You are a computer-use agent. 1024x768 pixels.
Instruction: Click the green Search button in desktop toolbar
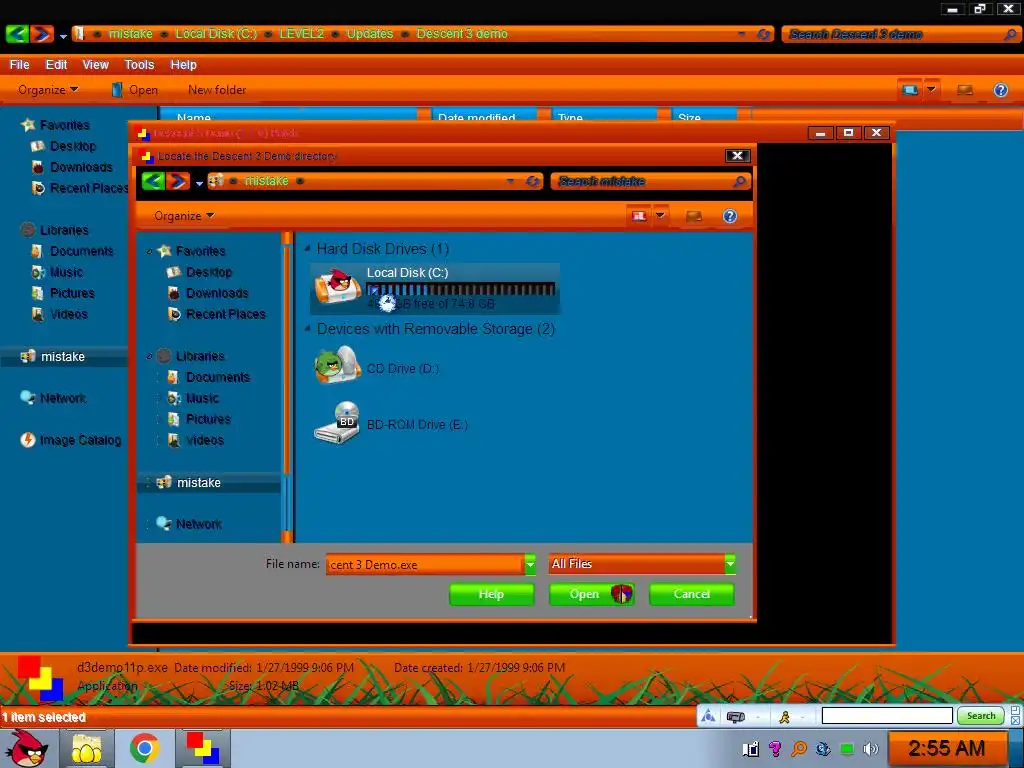980,716
